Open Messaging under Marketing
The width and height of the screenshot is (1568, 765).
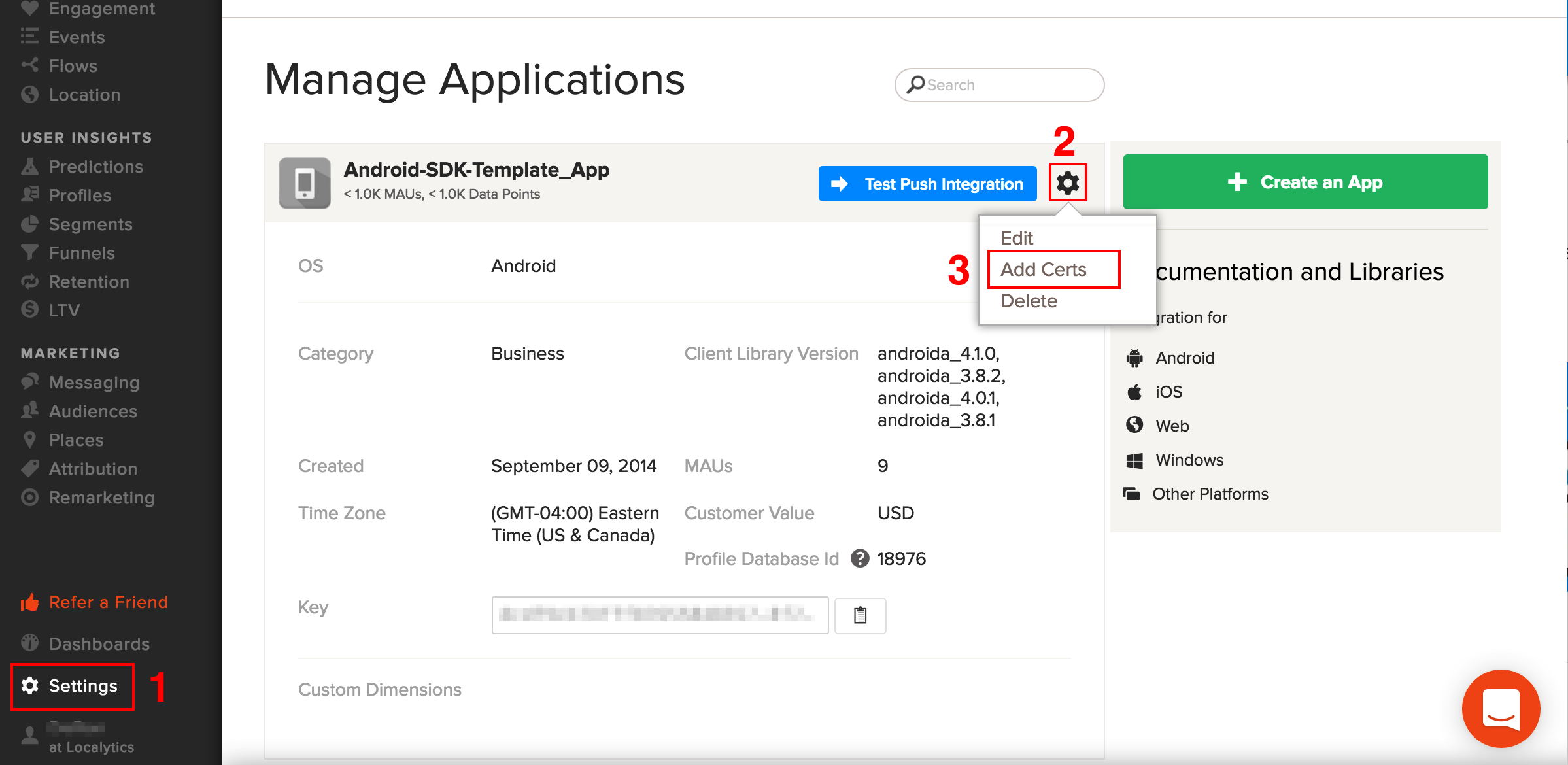point(94,382)
